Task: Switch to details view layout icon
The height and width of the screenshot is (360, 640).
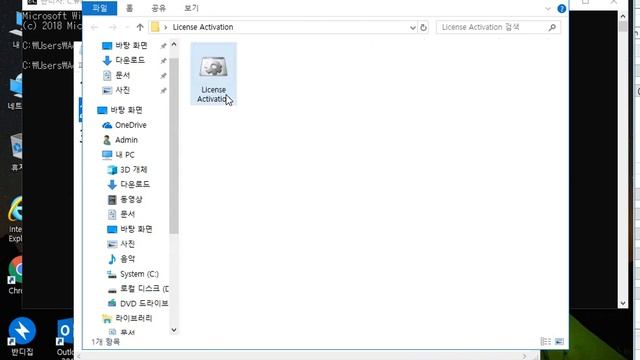Action: tap(546, 341)
